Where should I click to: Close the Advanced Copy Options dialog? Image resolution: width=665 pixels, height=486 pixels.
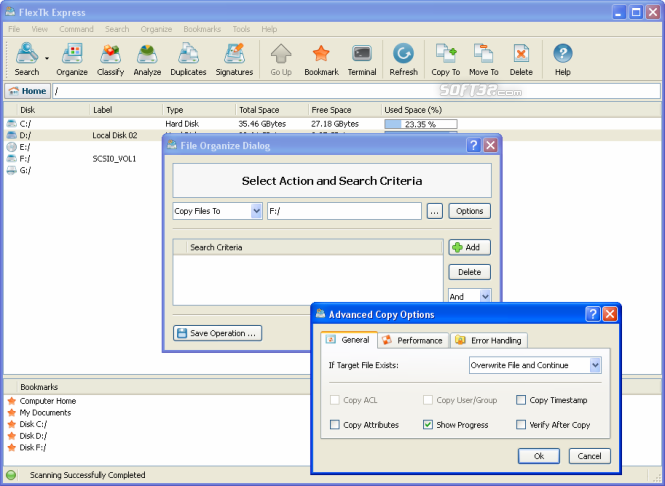609,314
